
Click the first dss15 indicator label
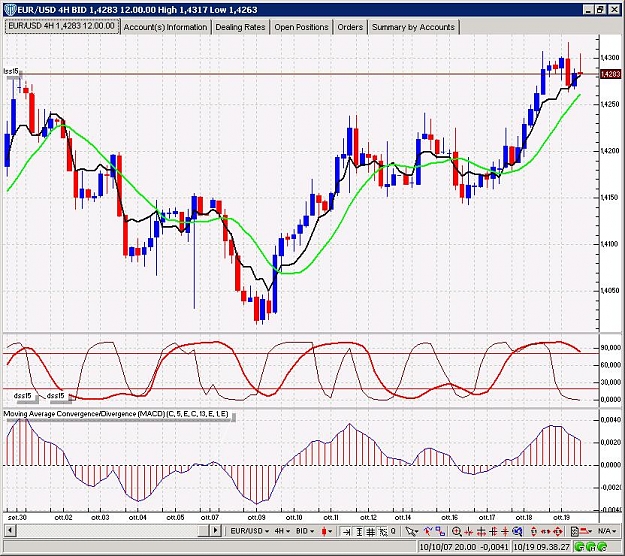[23, 396]
